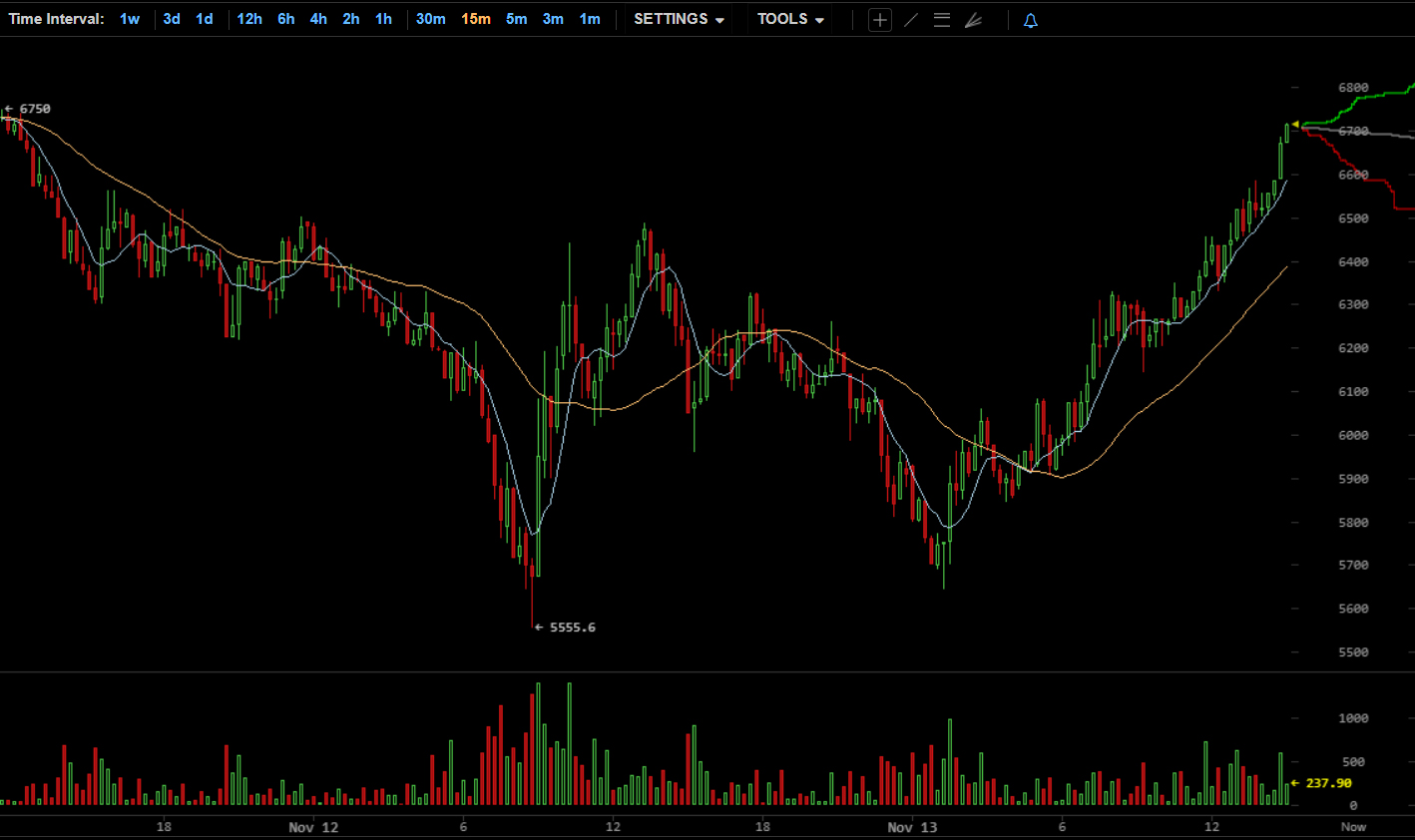Open the TOOLS dropdown menu
The width and height of the screenshot is (1415, 840).
pos(790,19)
